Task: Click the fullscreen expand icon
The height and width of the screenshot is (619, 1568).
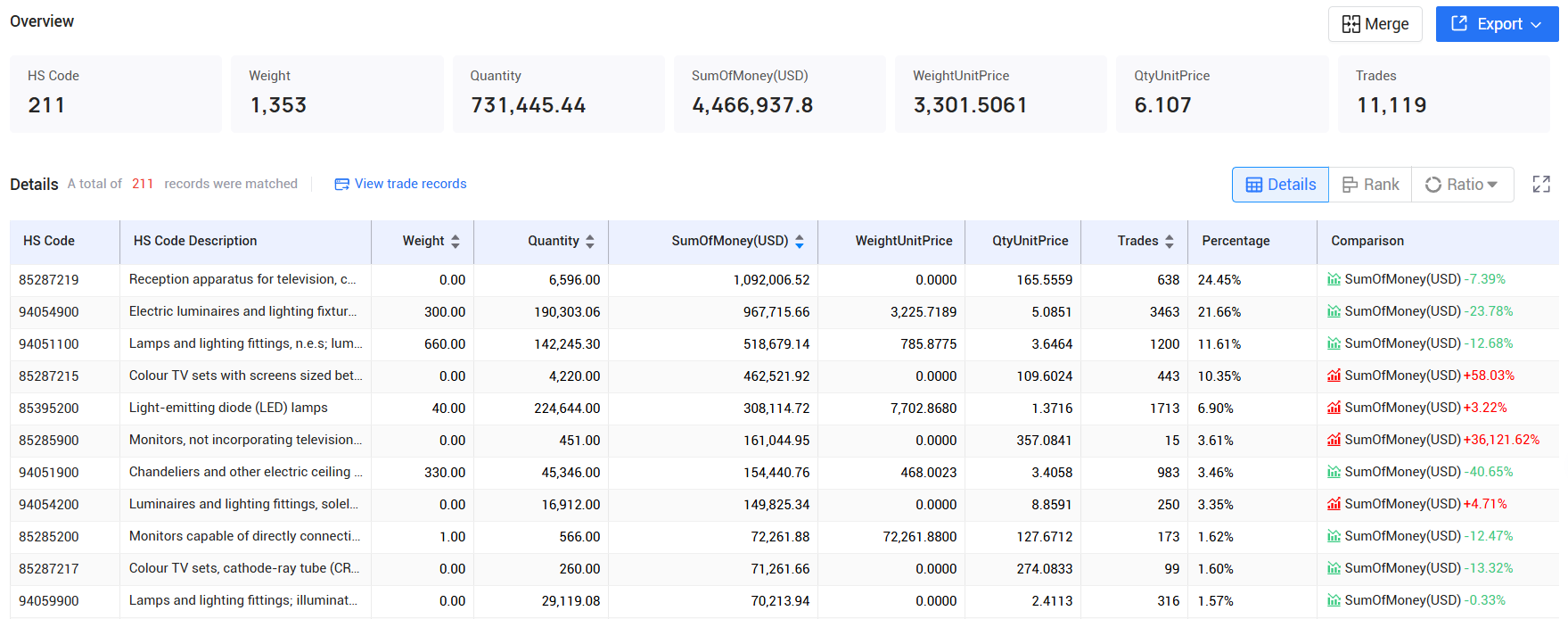Action: tap(1541, 185)
